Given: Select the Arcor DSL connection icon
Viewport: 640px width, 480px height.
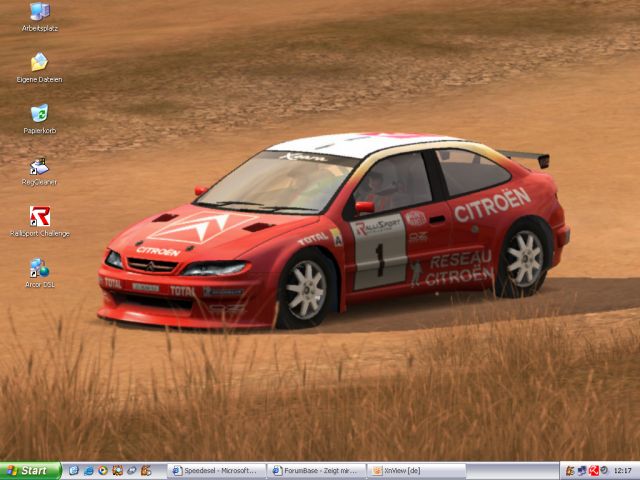Looking at the screenshot, I should [40, 267].
